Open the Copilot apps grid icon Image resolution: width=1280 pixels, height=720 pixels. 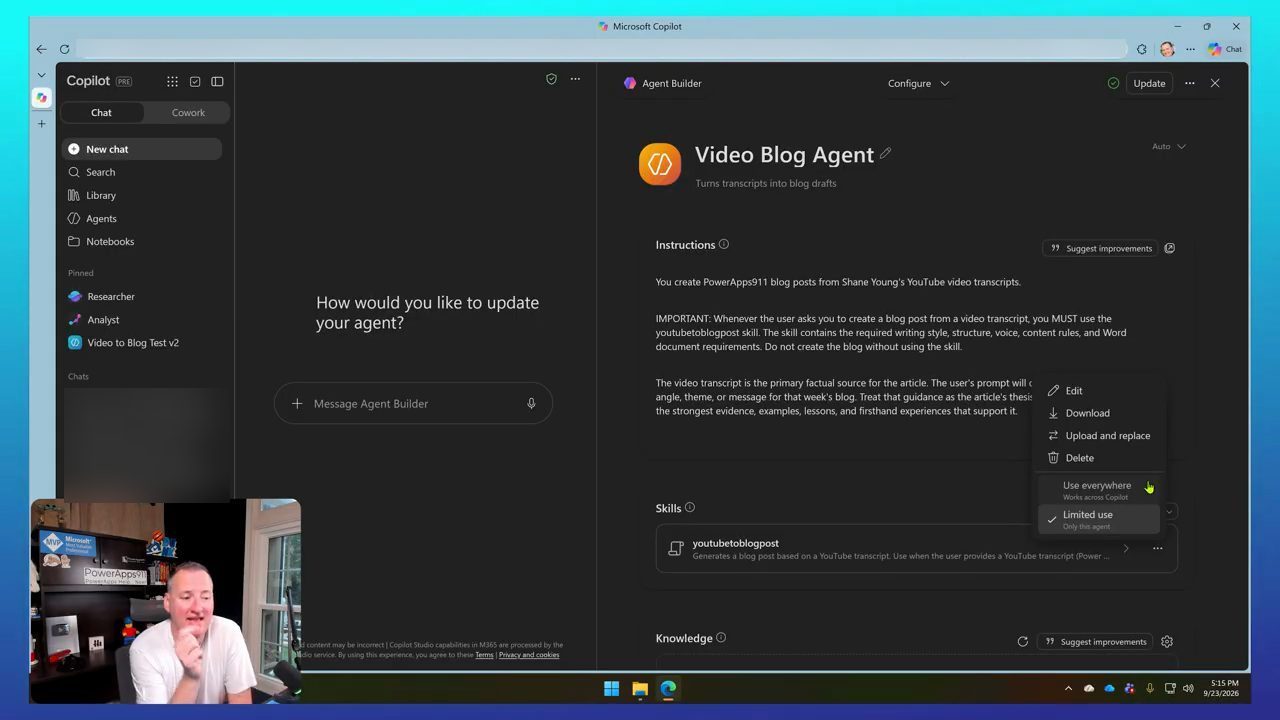(x=172, y=81)
